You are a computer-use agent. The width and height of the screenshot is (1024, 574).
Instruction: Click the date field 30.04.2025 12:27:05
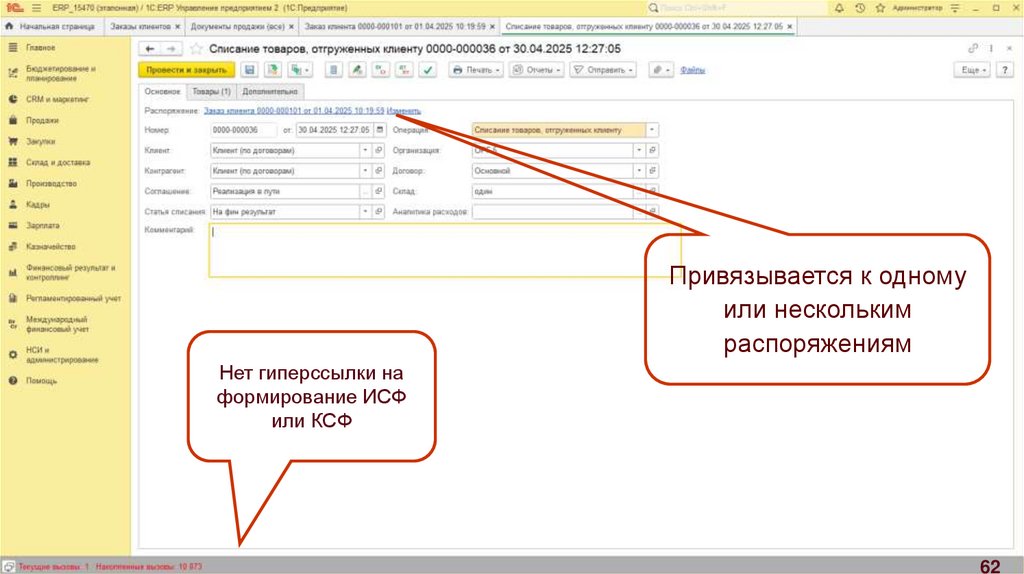pos(334,130)
